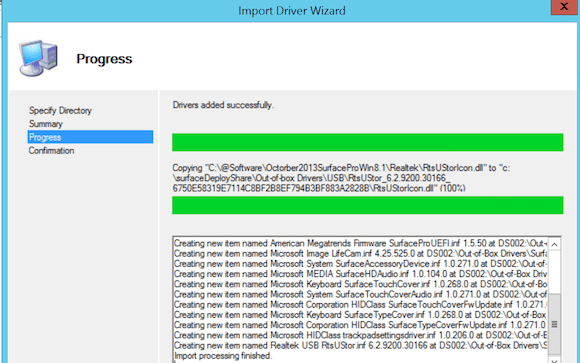Close the Import Driver Wizard window
Screen dimensions: 580x363
pos(564,7)
